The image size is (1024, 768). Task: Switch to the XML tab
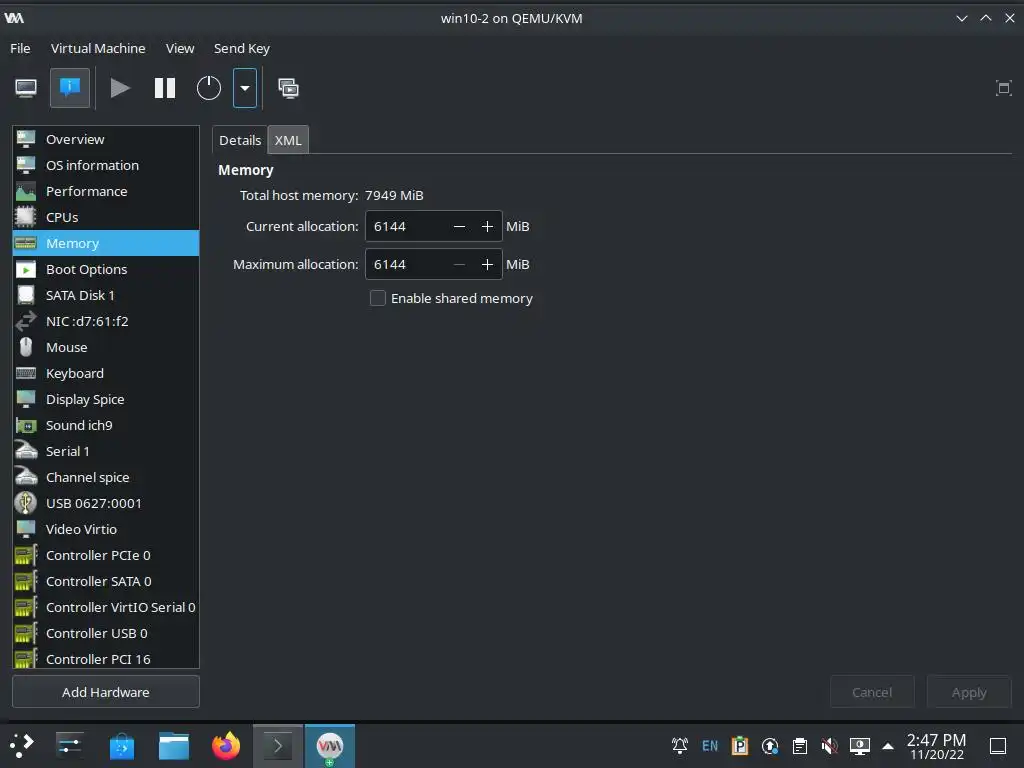(288, 140)
